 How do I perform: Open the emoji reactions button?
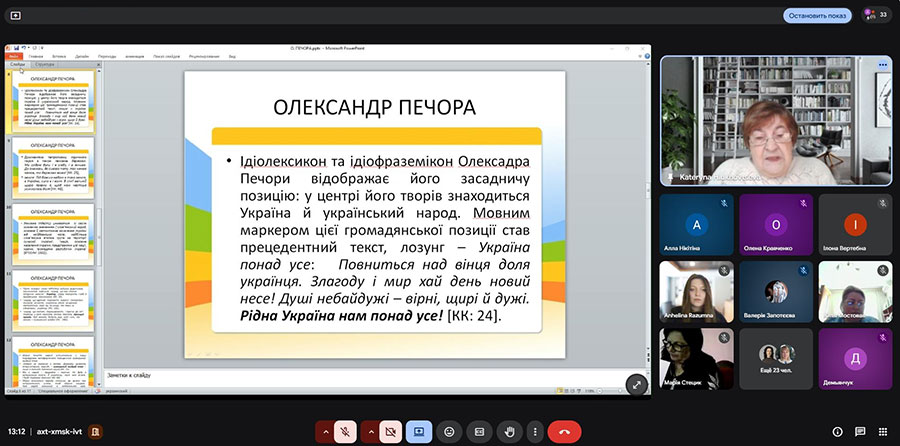449,432
